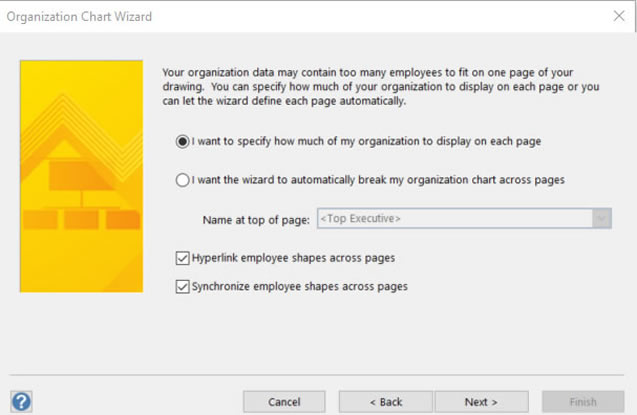Proceed with the Next button
Image resolution: width=637 pixels, height=415 pixels.
tap(481, 402)
